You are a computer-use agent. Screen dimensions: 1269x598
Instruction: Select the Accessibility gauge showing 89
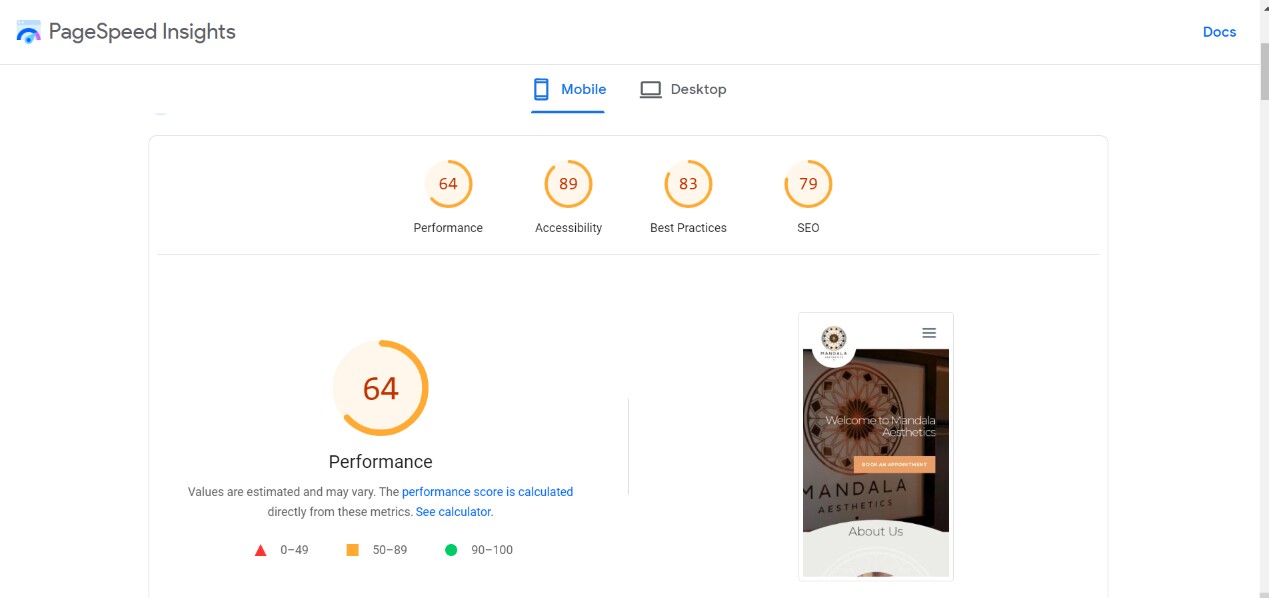568,184
